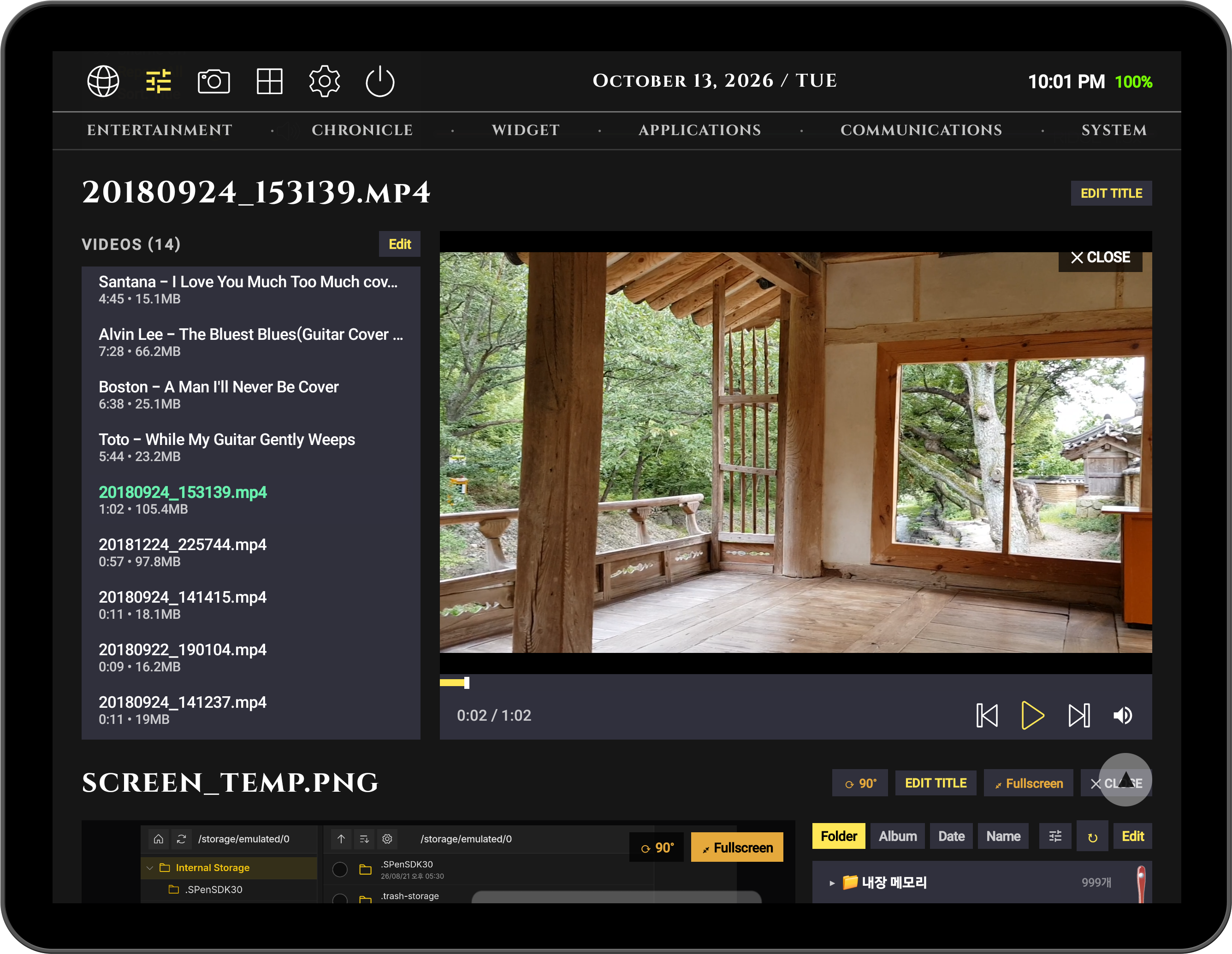Open the grid layout icon

(x=270, y=81)
